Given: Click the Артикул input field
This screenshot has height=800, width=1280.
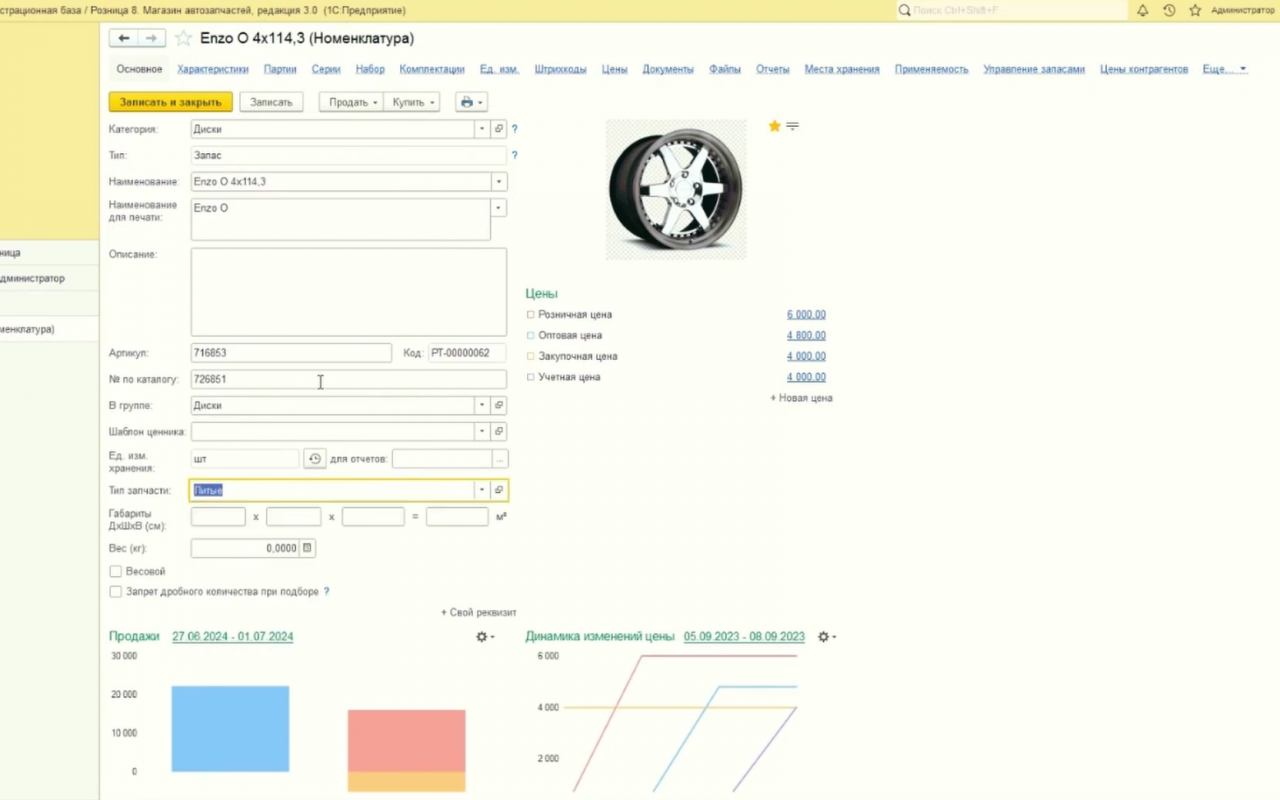Looking at the screenshot, I should tap(291, 353).
